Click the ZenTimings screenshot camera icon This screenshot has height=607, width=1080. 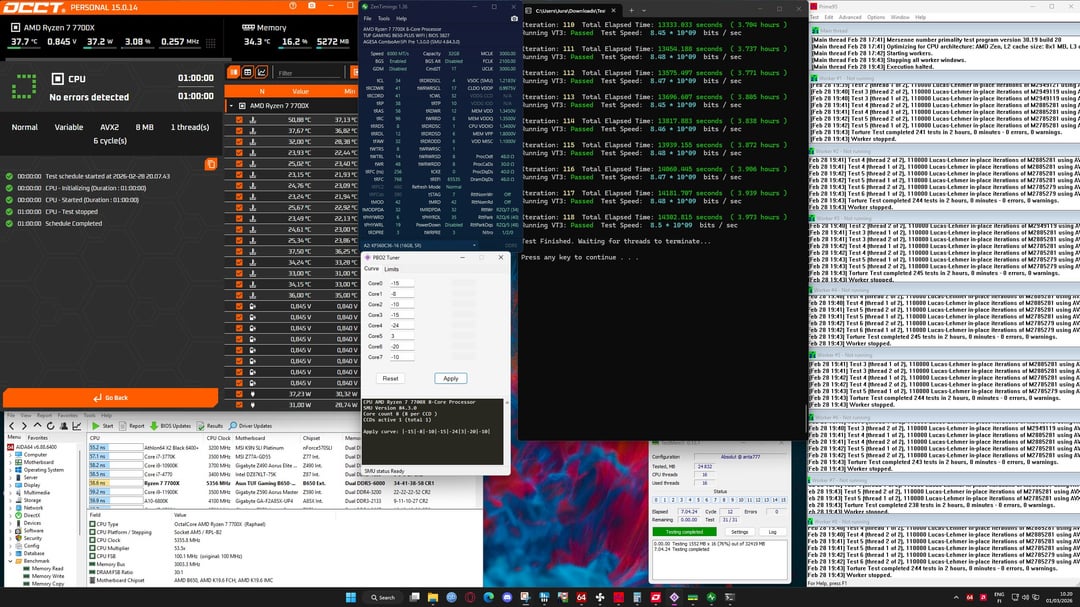coord(514,18)
